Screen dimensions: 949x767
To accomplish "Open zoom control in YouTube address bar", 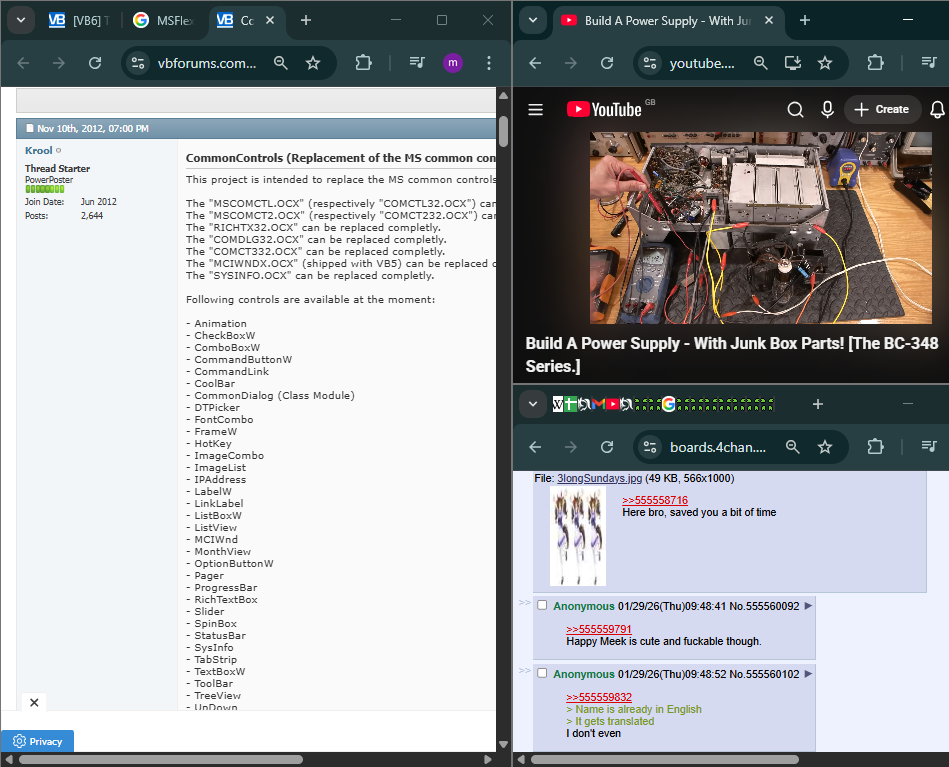I will (x=761, y=63).
